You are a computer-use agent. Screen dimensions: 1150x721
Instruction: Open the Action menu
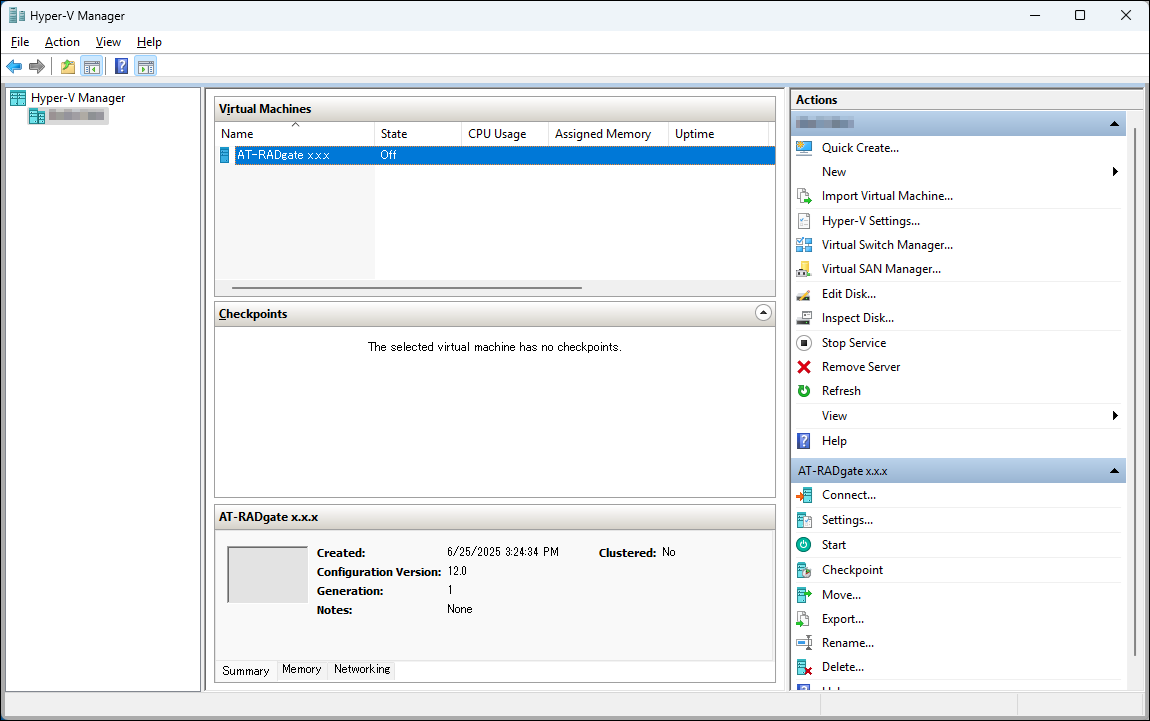62,42
